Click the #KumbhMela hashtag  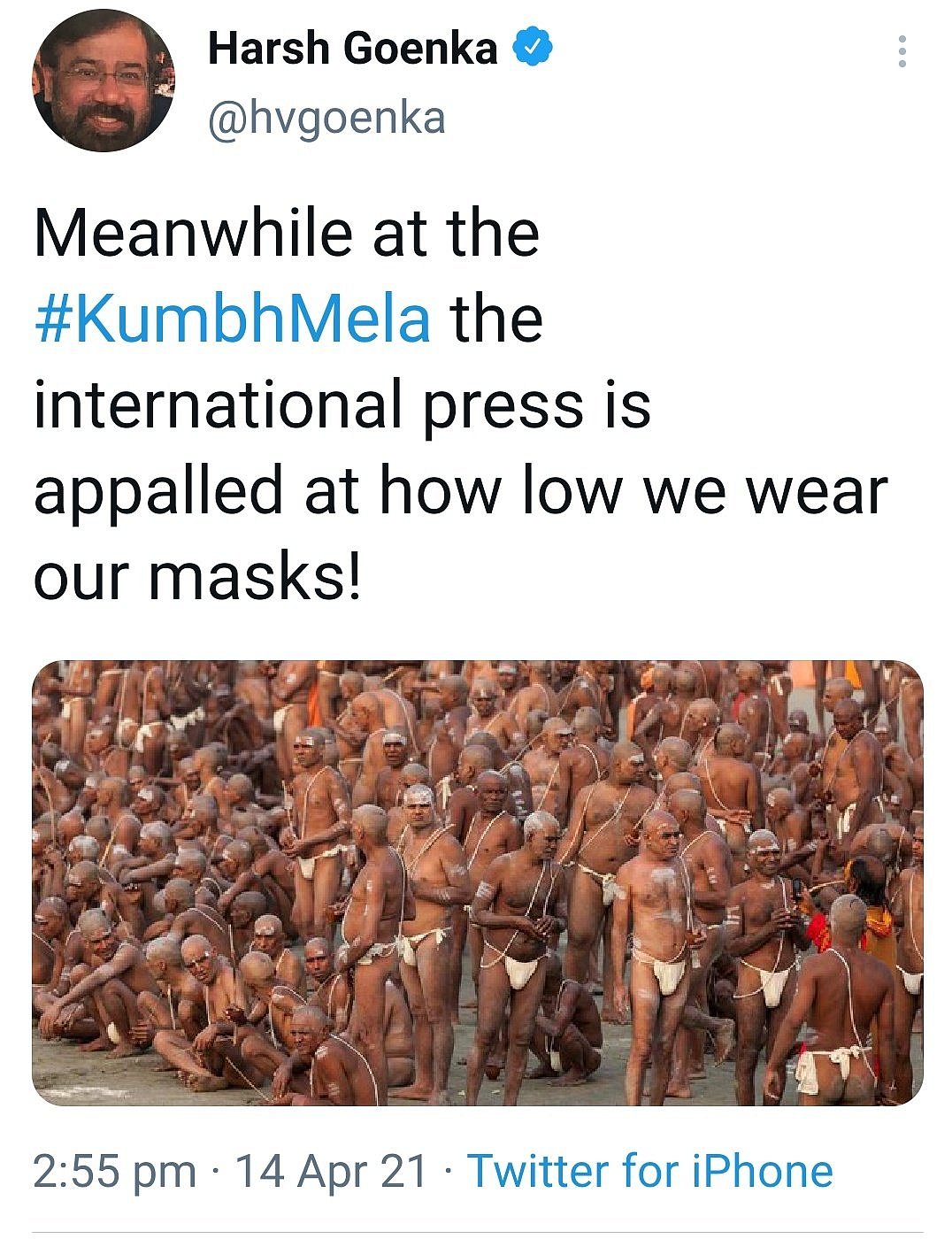click(x=233, y=319)
